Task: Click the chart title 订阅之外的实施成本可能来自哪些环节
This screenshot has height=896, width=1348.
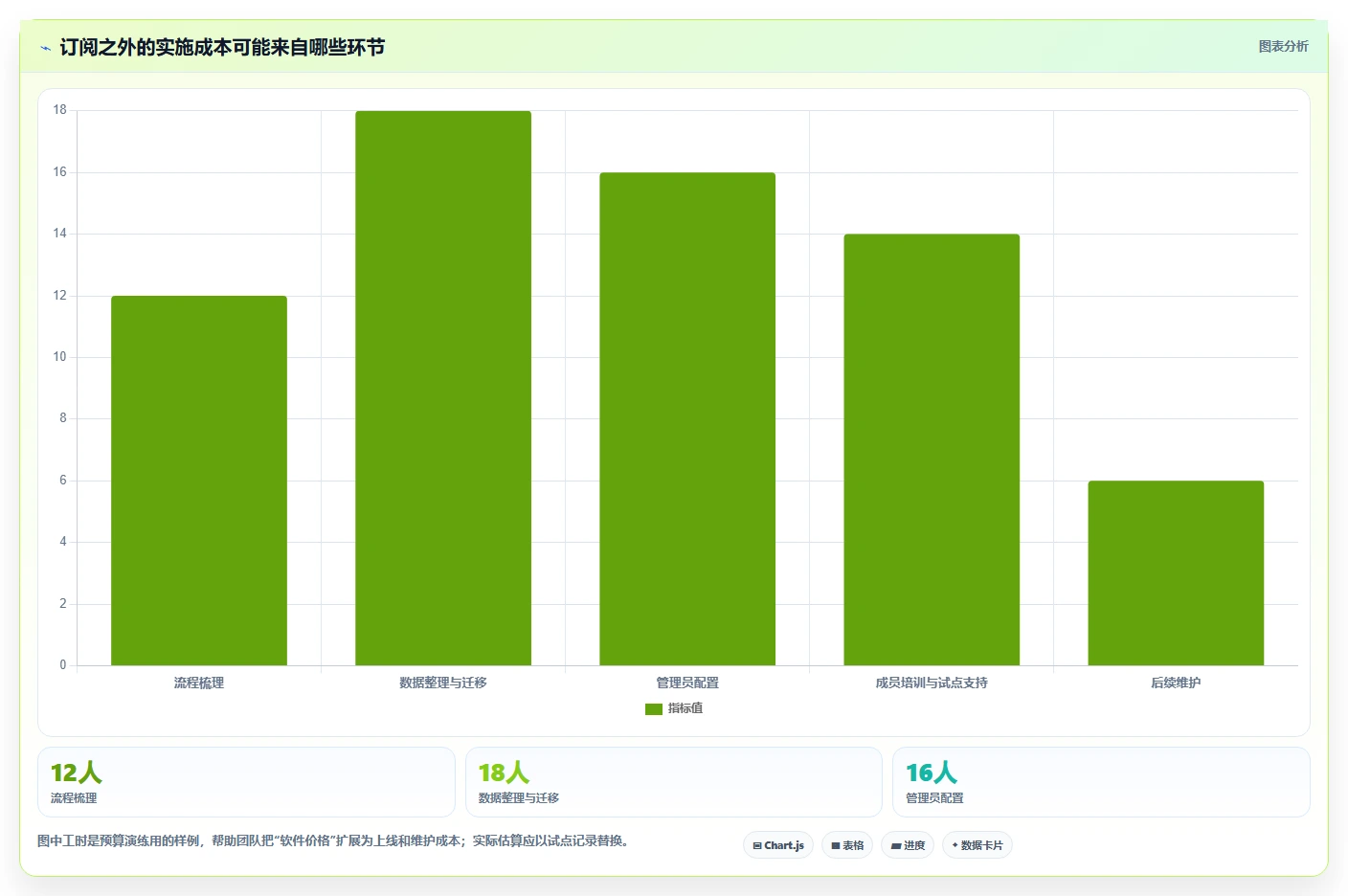Action: pyautogui.click(x=222, y=47)
